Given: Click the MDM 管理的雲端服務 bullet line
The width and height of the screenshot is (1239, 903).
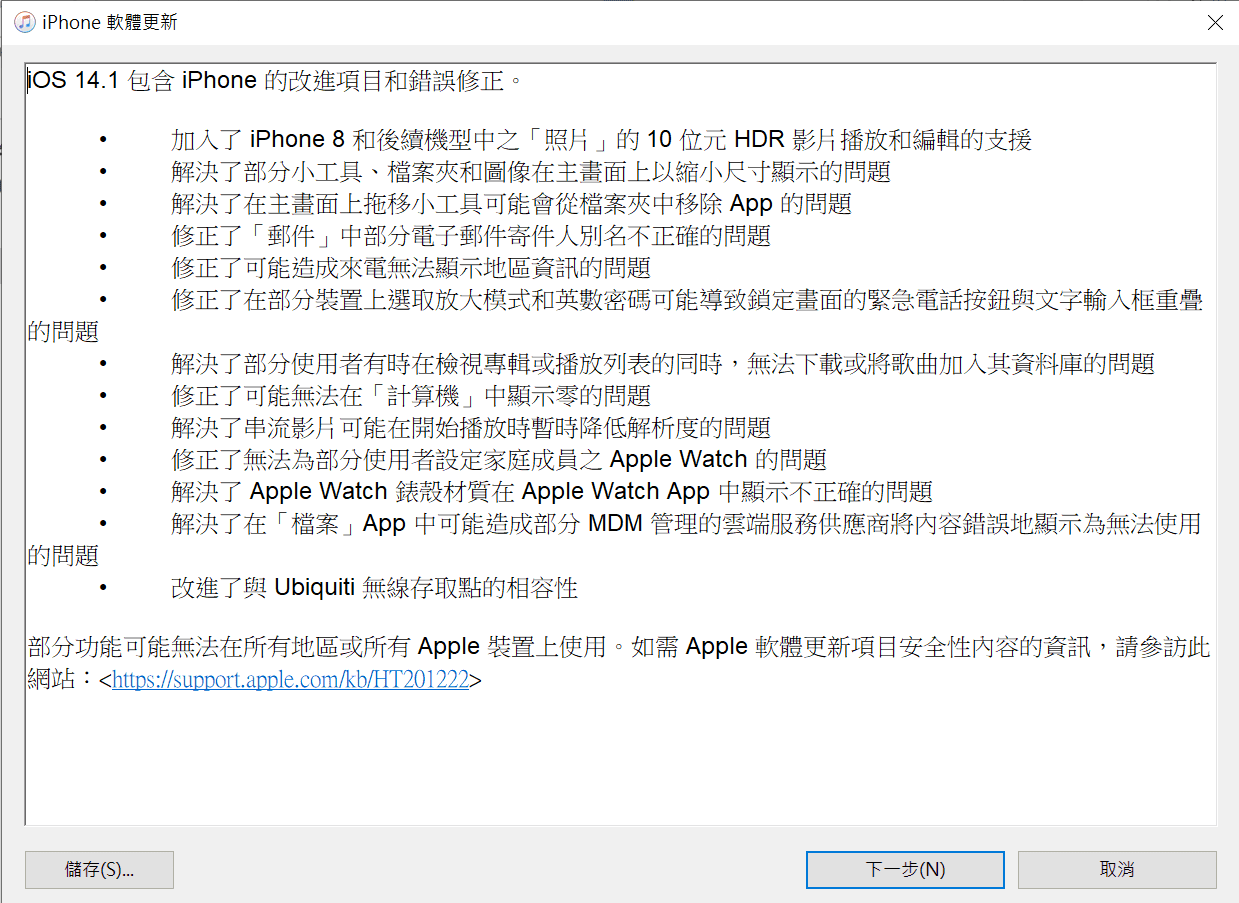Looking at the screenshot, I should pyautogui.click(x=615, y=539).
